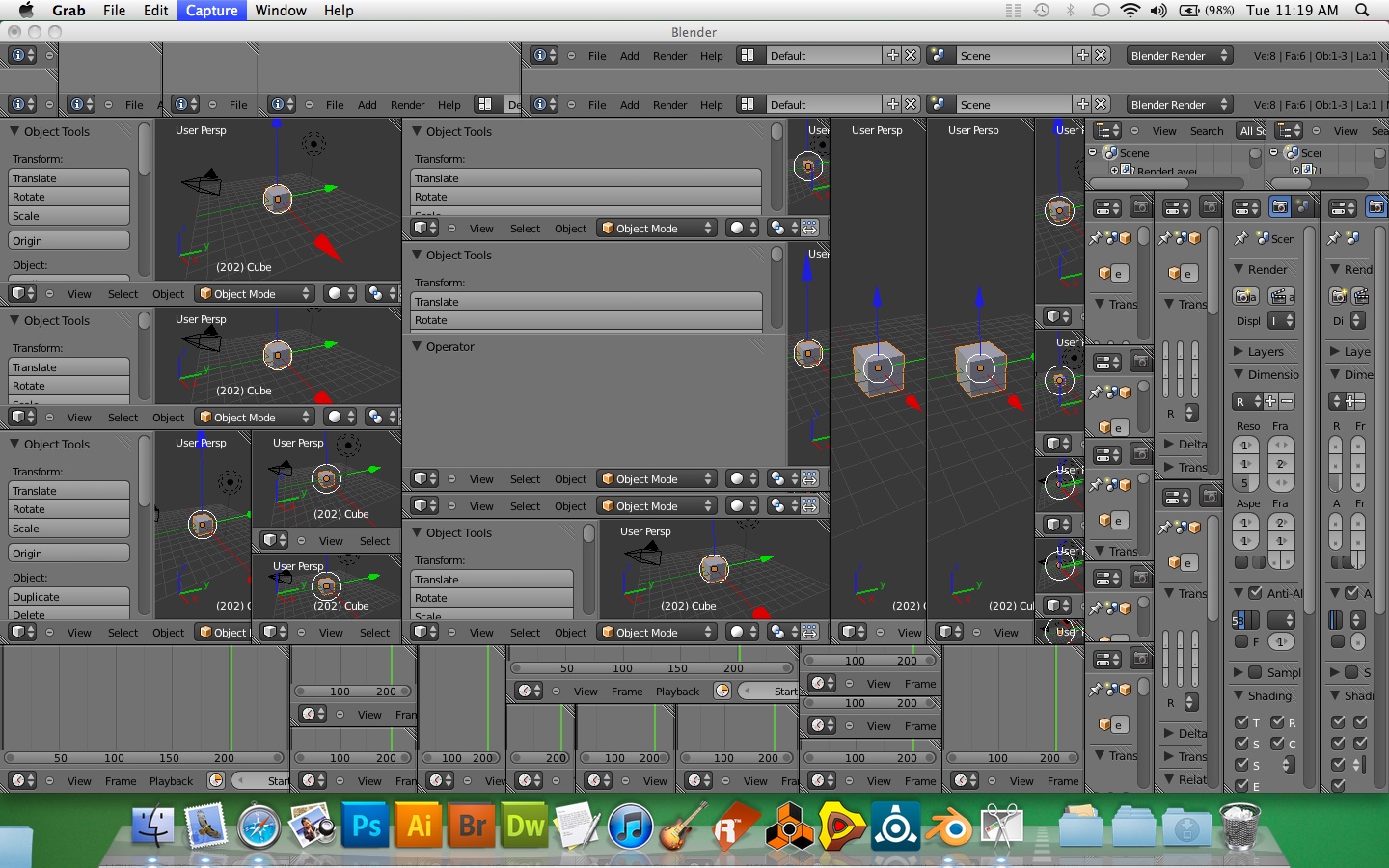Add a scene with the plus beside 'Scene' in the topmost header
Image resolution: width=1389 pixels, height=868 pixels.
pyautogui.click(x=1082, y=56)
